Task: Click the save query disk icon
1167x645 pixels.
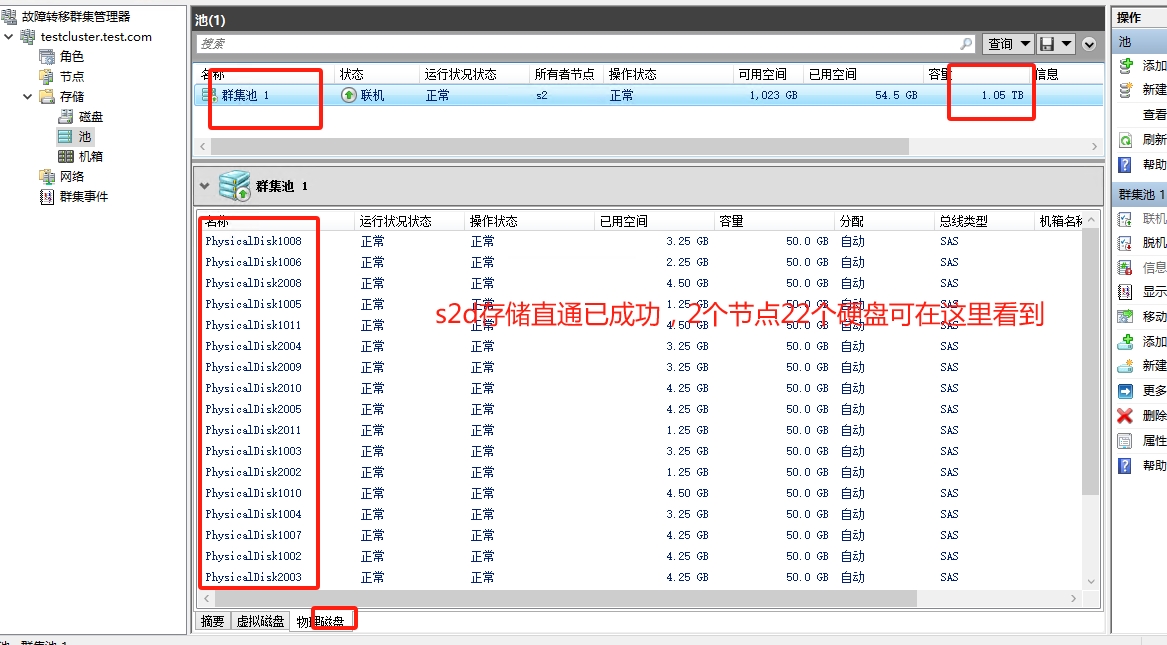Action: point(1047,44)
